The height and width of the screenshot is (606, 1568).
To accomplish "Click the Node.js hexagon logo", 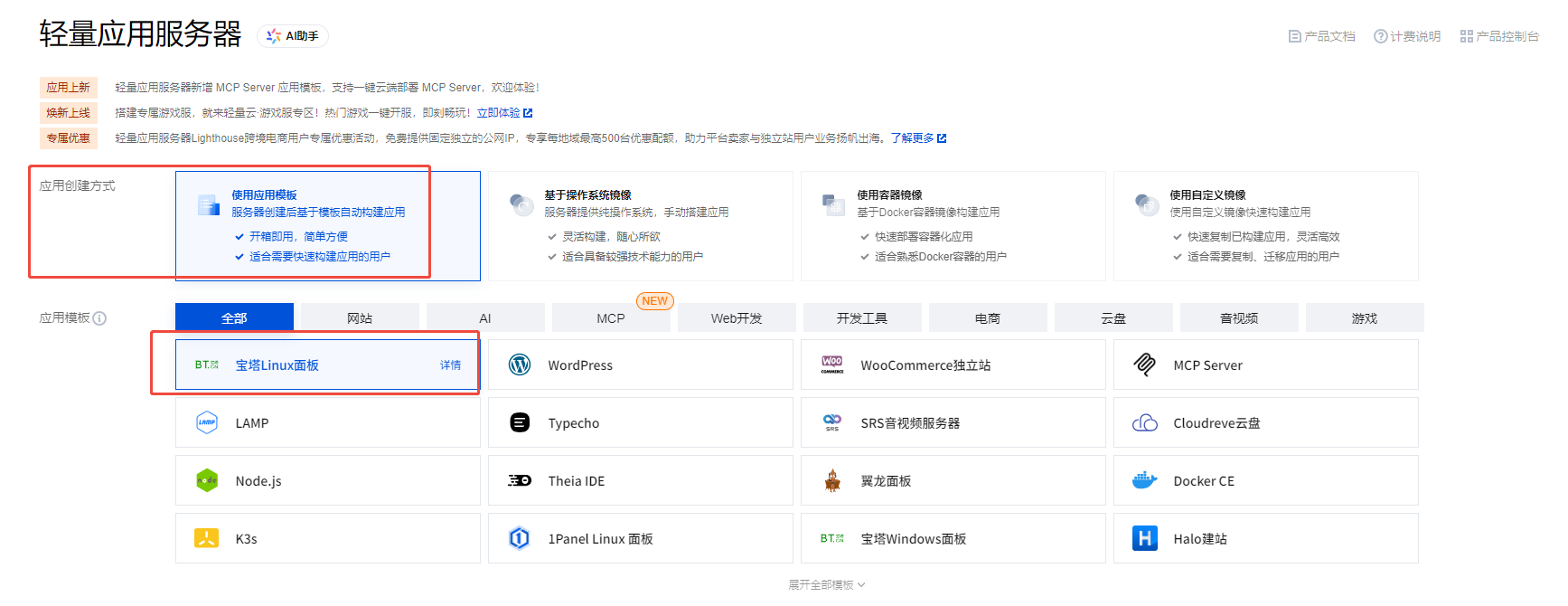I will [207, 480].
